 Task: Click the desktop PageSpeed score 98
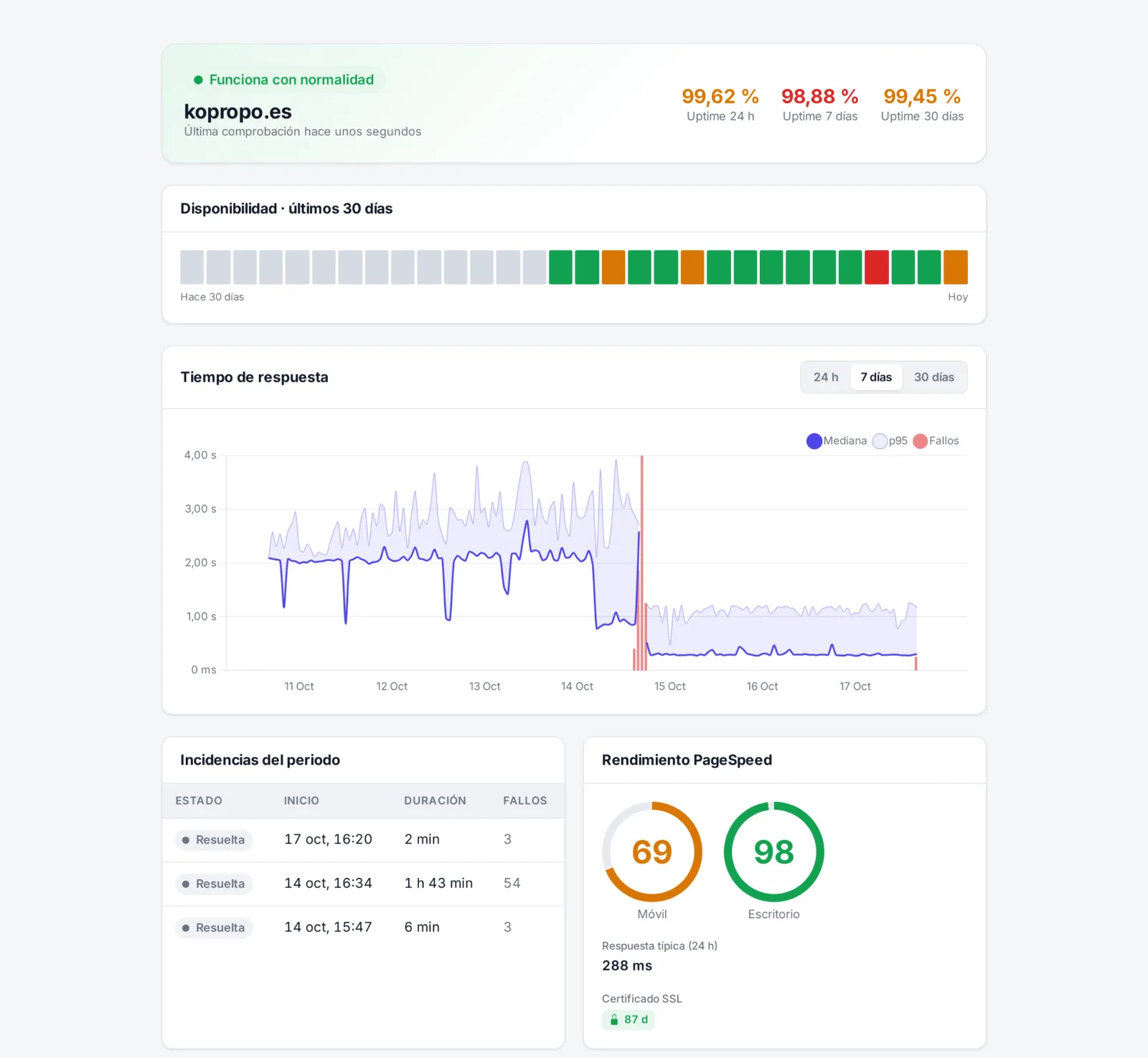(x=774, y=852)
